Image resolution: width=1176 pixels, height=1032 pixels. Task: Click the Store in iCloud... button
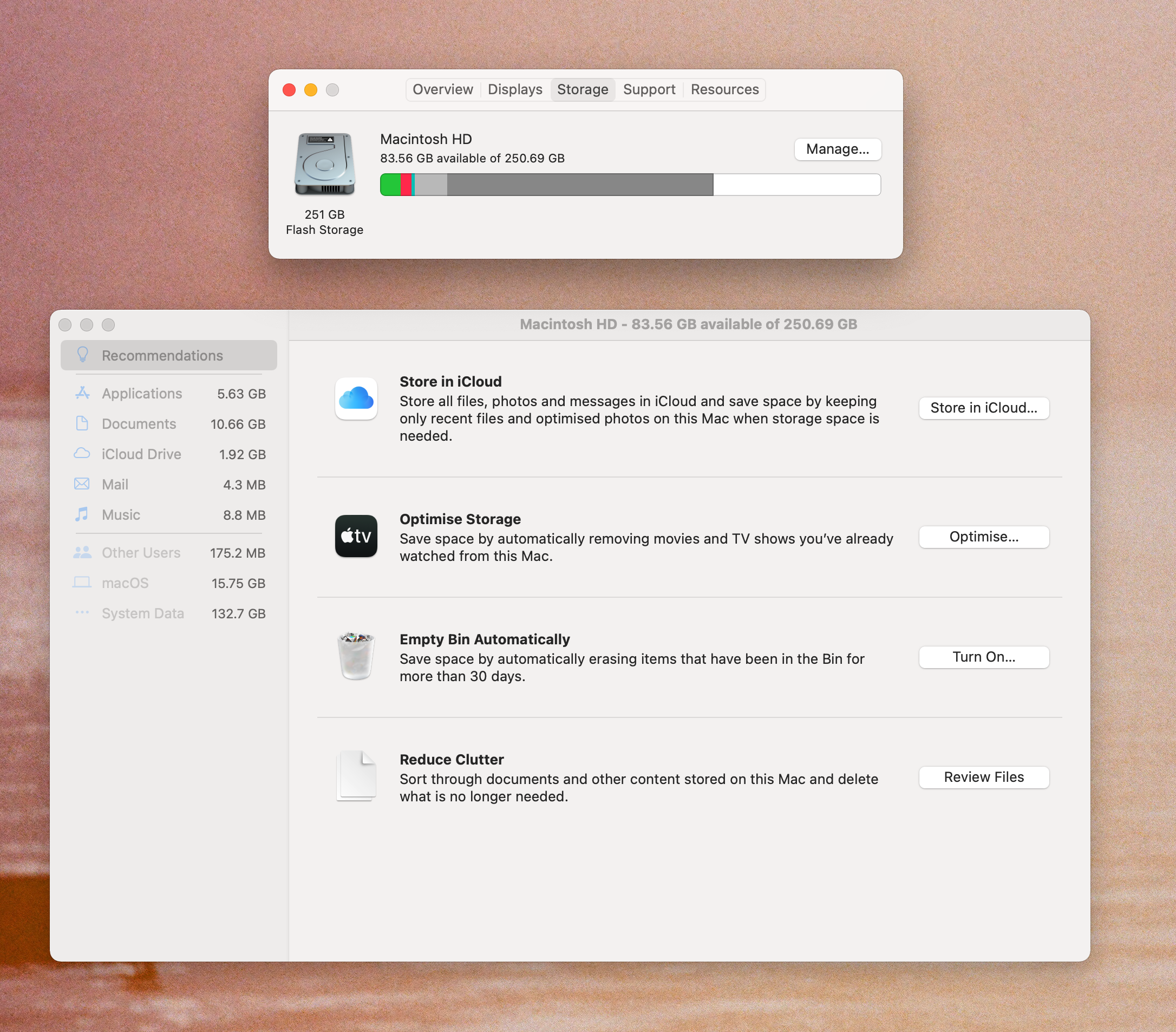983,408
